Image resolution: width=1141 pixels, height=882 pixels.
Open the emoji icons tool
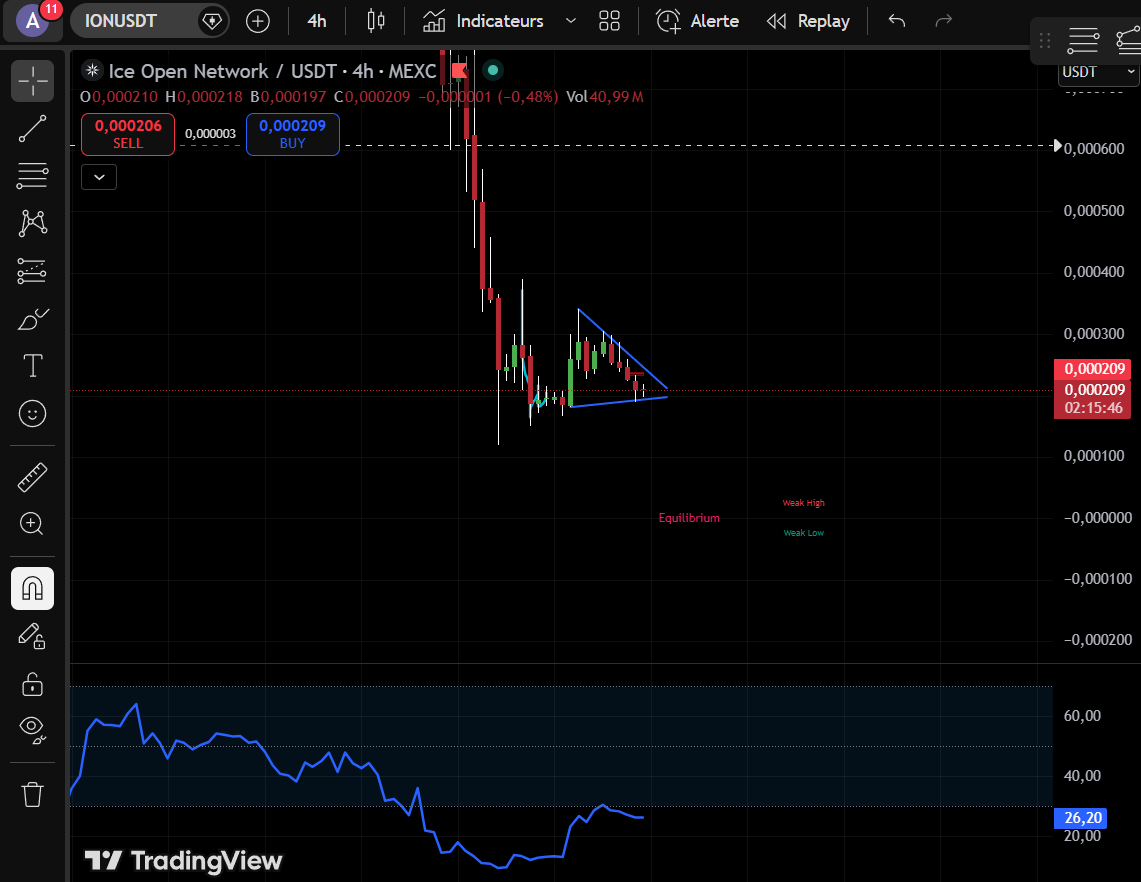coord(32,413)
